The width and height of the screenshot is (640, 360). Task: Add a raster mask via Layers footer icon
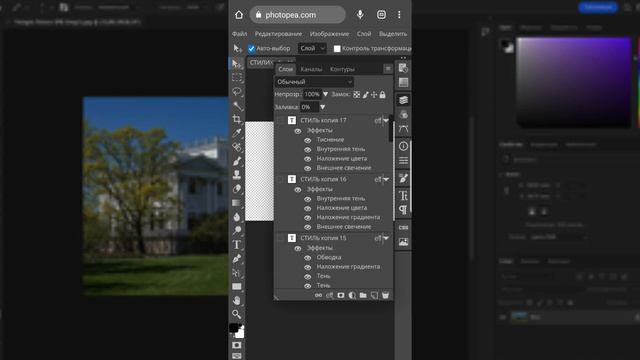click(341, 295)
